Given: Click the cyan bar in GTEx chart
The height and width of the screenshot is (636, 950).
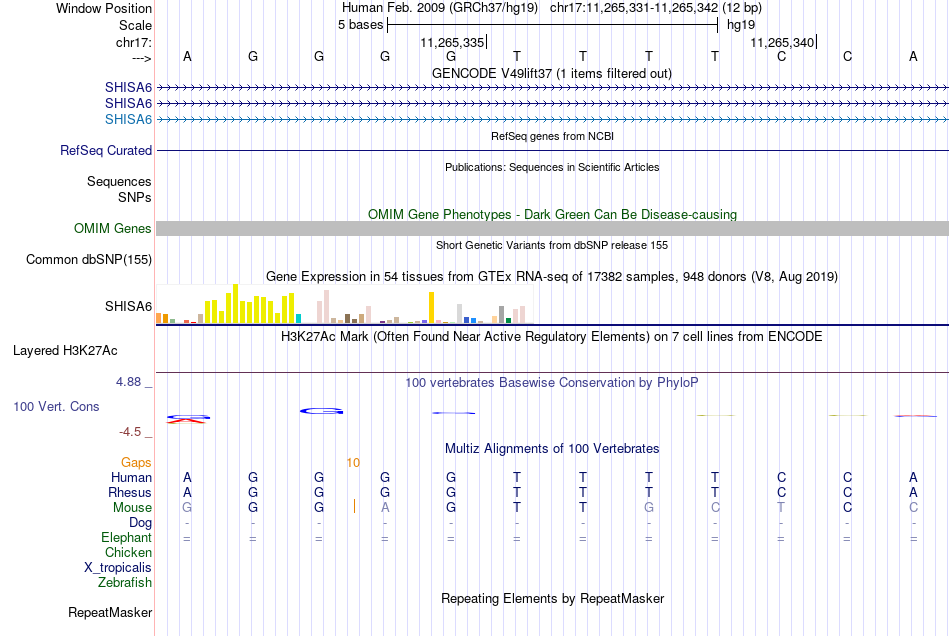Looking at the screenshot, I should 298,319.
